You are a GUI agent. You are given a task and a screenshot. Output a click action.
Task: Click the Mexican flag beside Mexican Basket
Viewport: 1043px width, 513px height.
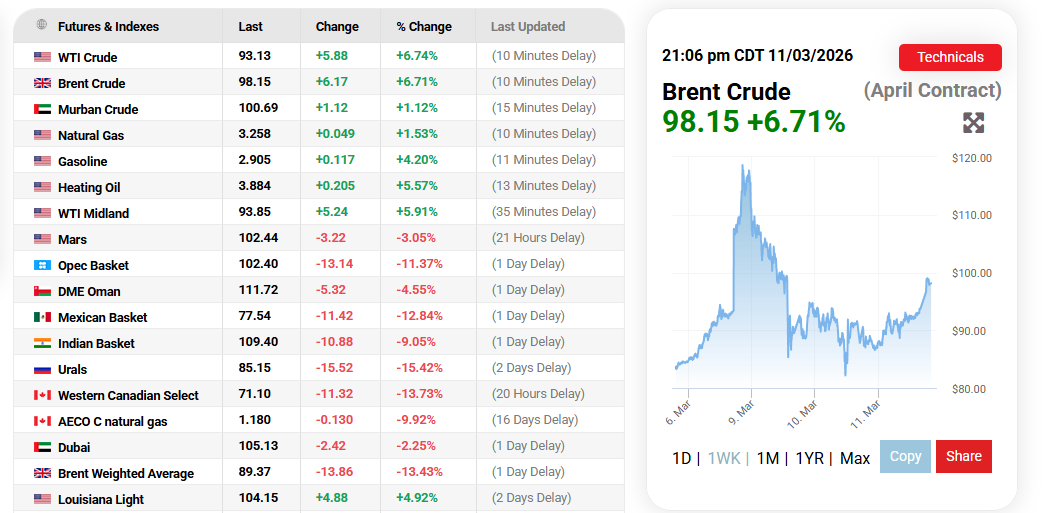pyautogui.click(x=42, y=317)
